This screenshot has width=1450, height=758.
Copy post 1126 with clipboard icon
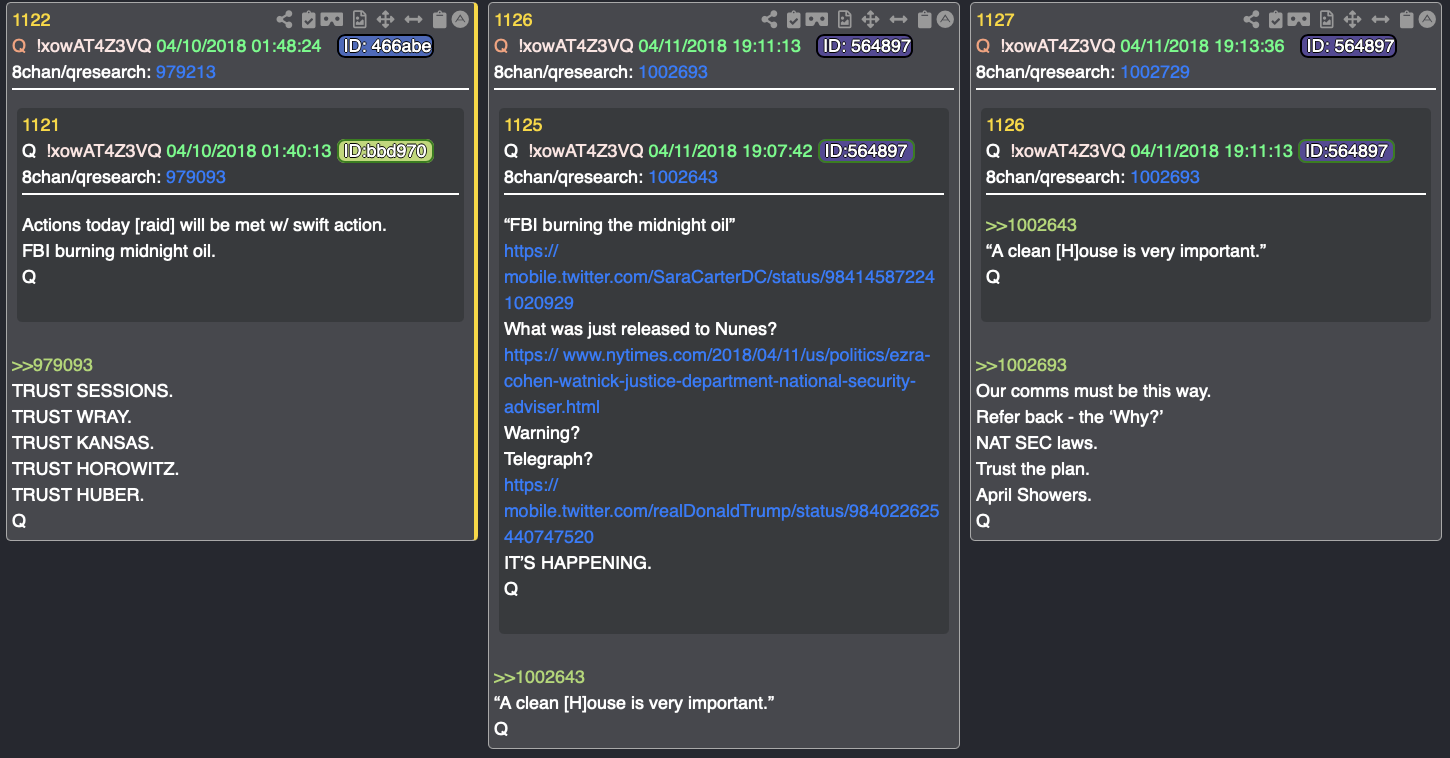pyautogui.click(x=924, y=19)
